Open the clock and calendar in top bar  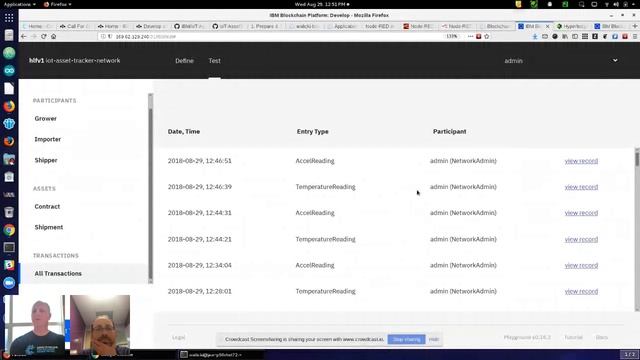[322, 4]
